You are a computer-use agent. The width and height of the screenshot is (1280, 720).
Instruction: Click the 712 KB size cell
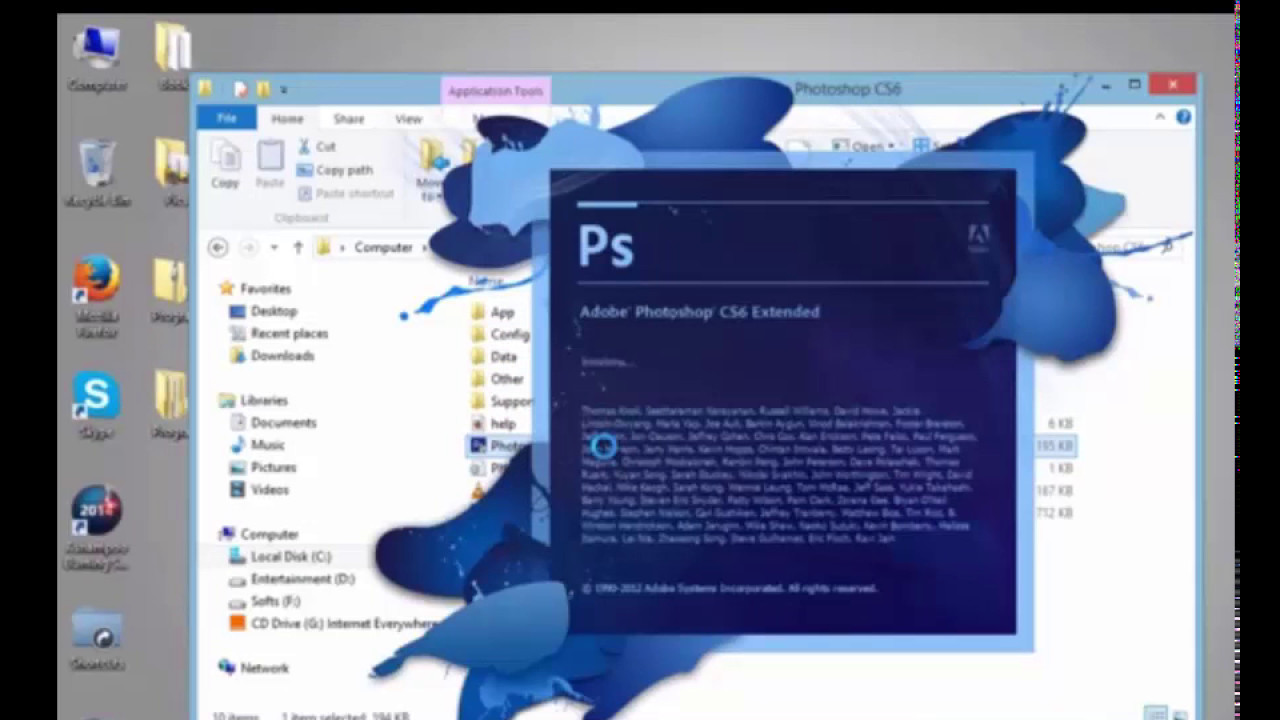pyautogui.click(x=1055, y=513)
